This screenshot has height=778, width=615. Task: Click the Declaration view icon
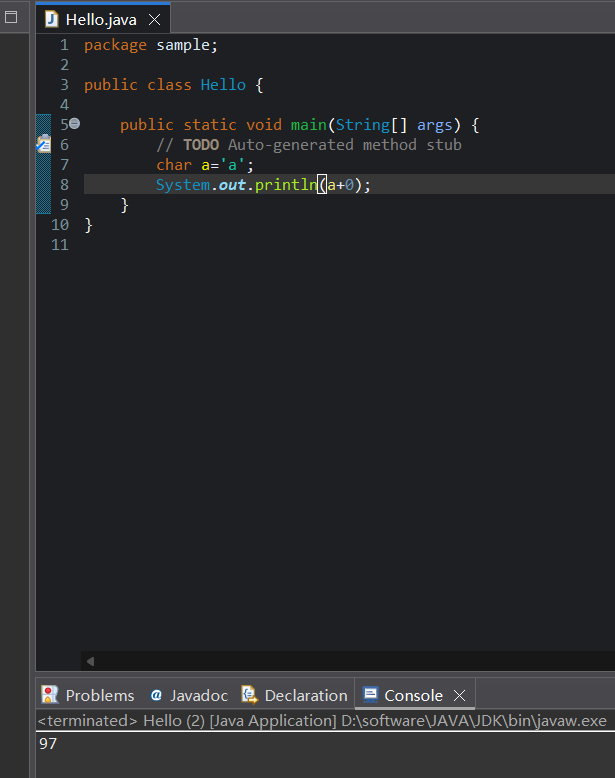(x=249, y=695)
